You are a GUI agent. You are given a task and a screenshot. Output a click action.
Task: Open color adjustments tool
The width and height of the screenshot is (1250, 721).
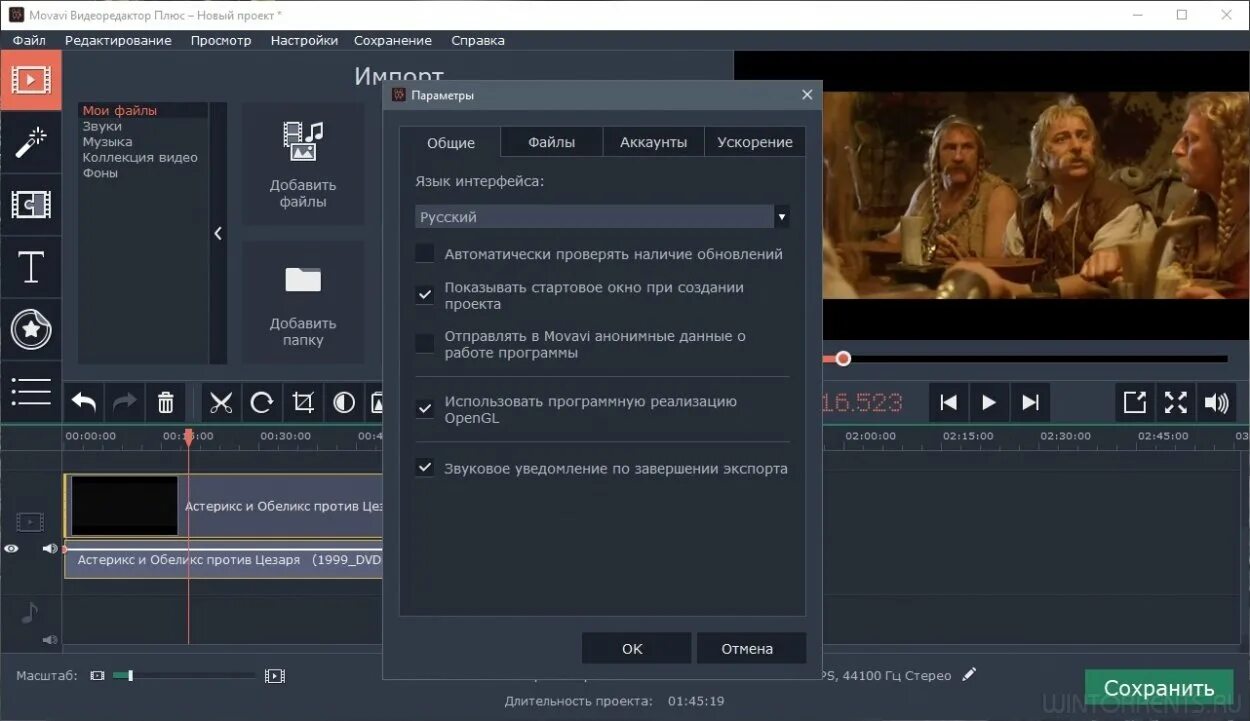344,403
